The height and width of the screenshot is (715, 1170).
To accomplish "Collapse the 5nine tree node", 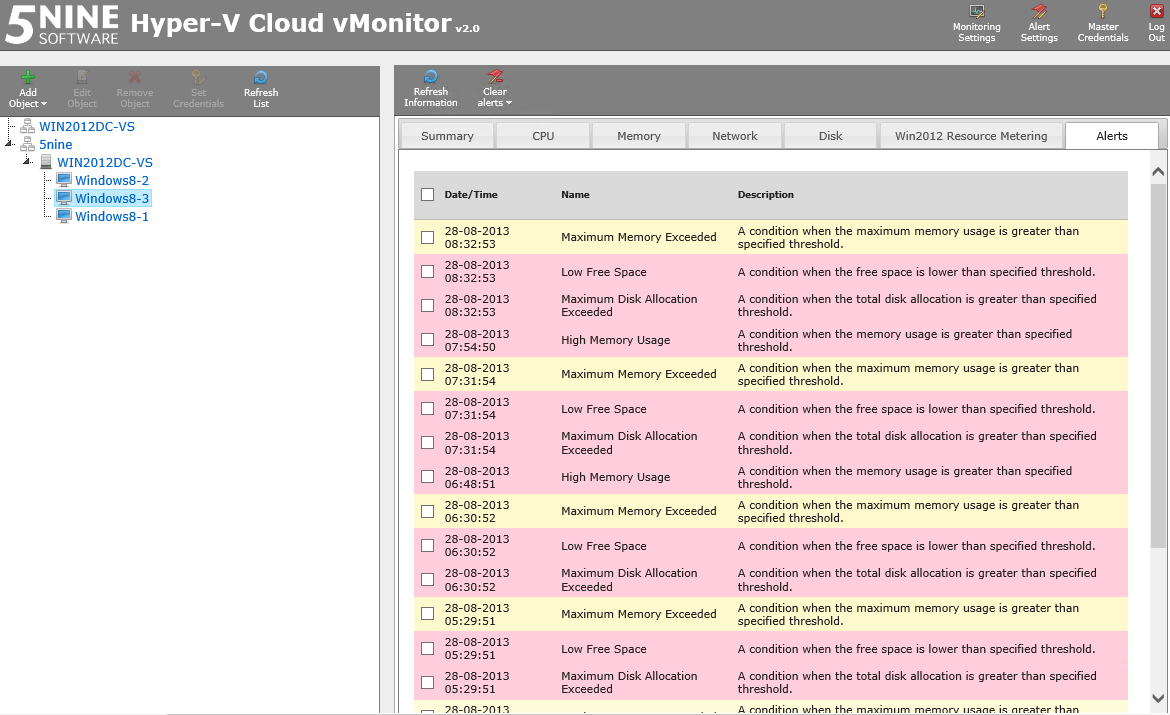I will (x=9, y=143).
